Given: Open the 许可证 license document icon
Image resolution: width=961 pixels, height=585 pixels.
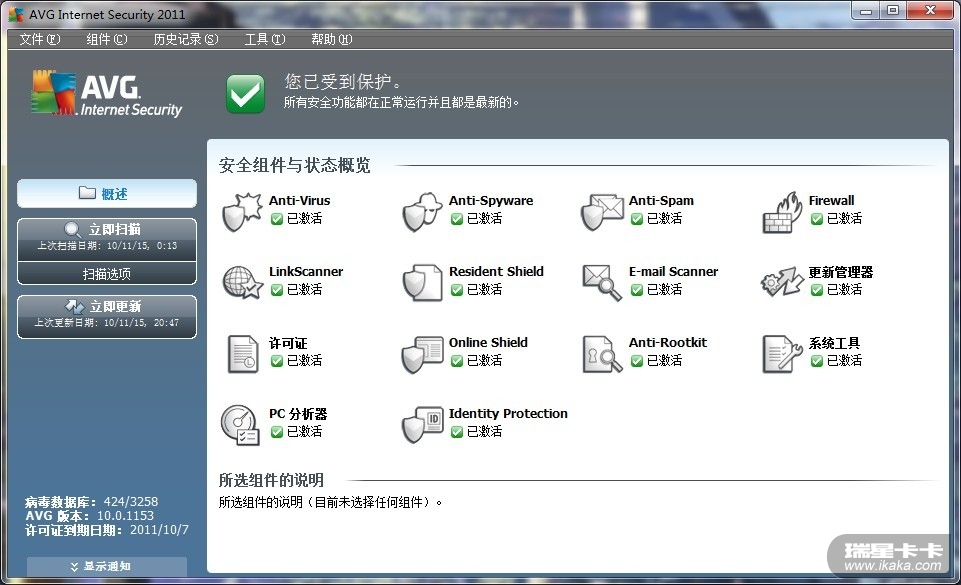Looking at the screenshot, I should pos(243,354).
